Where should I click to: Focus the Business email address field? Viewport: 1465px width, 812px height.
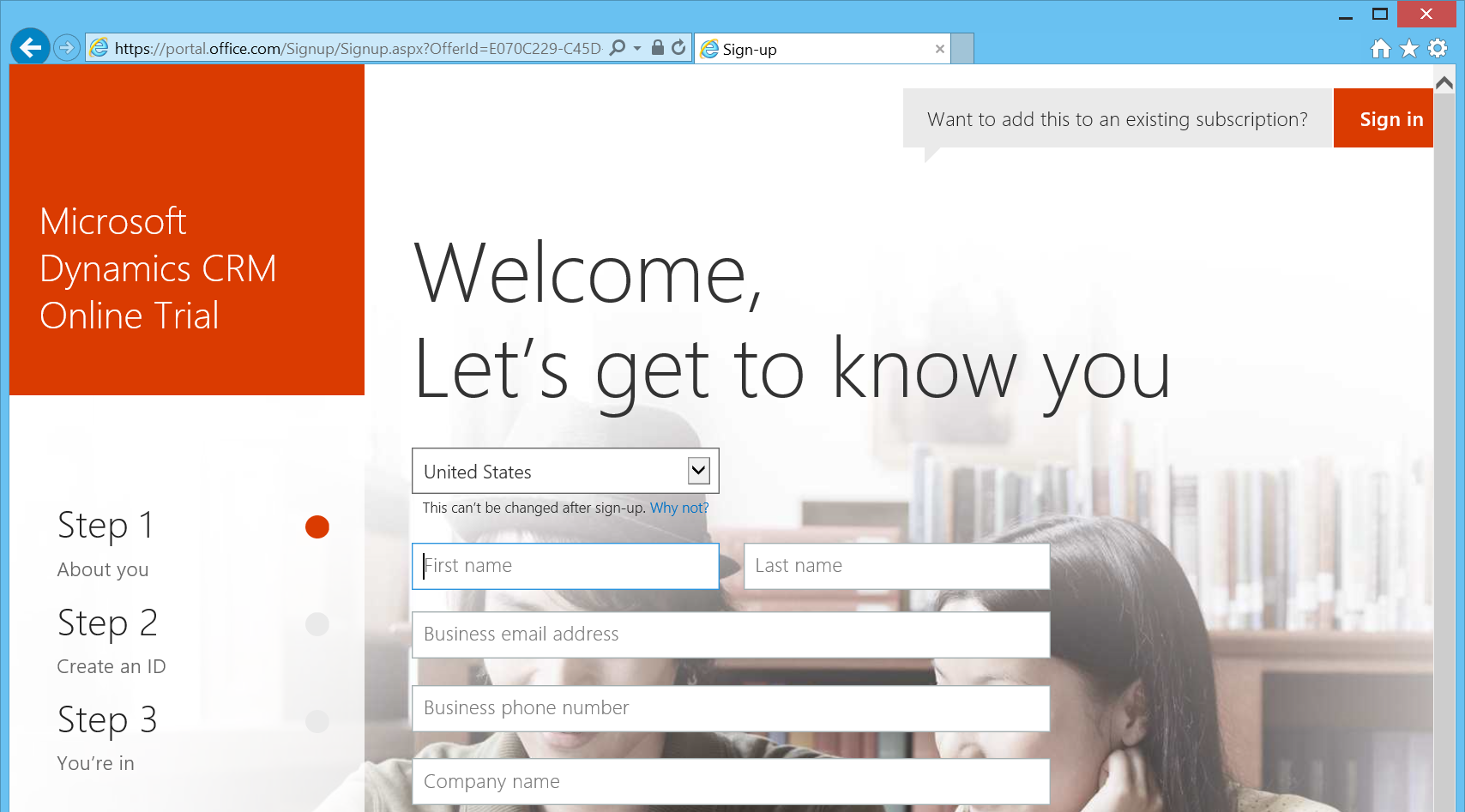point(730,635)
